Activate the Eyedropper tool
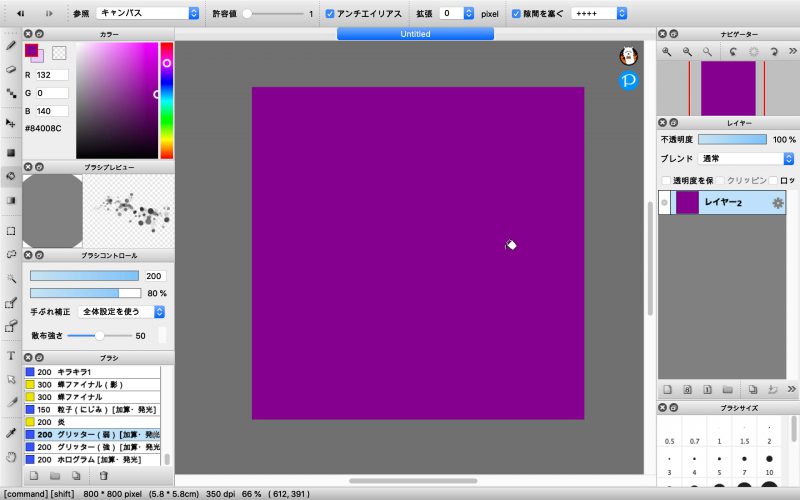Image resolution: width=800 pixels, height=500 pixels. 10,433
